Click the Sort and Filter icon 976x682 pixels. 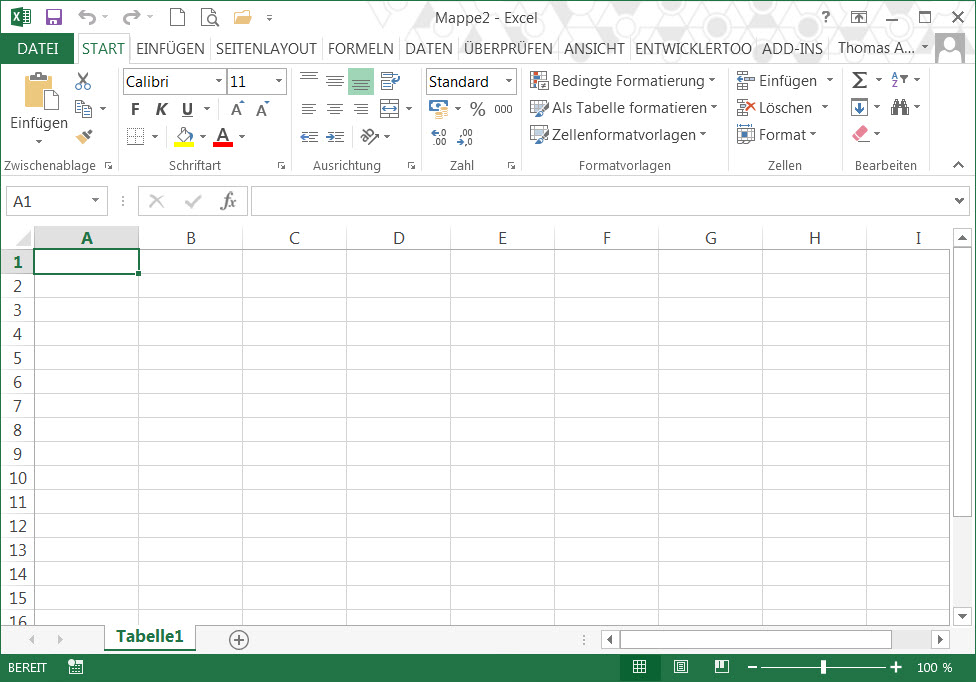[x=899, y=80]
